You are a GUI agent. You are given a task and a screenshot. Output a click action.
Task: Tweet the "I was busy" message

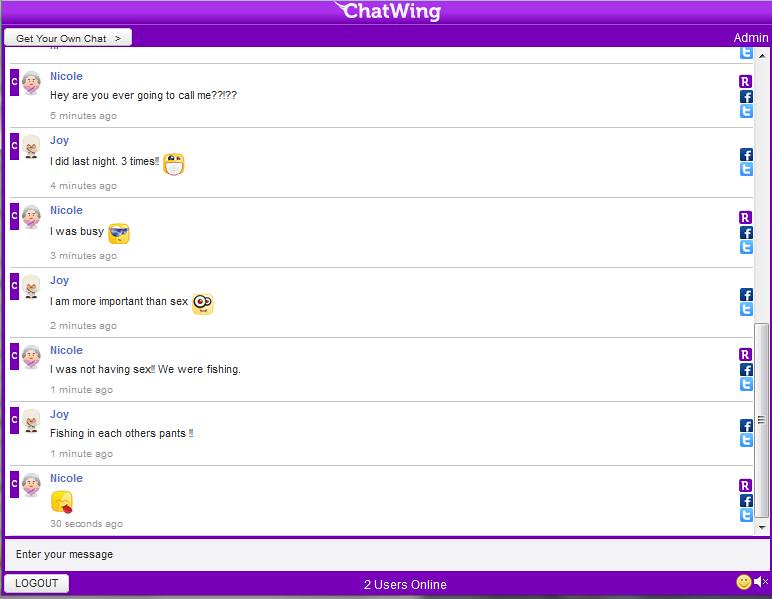pos(746,247)
